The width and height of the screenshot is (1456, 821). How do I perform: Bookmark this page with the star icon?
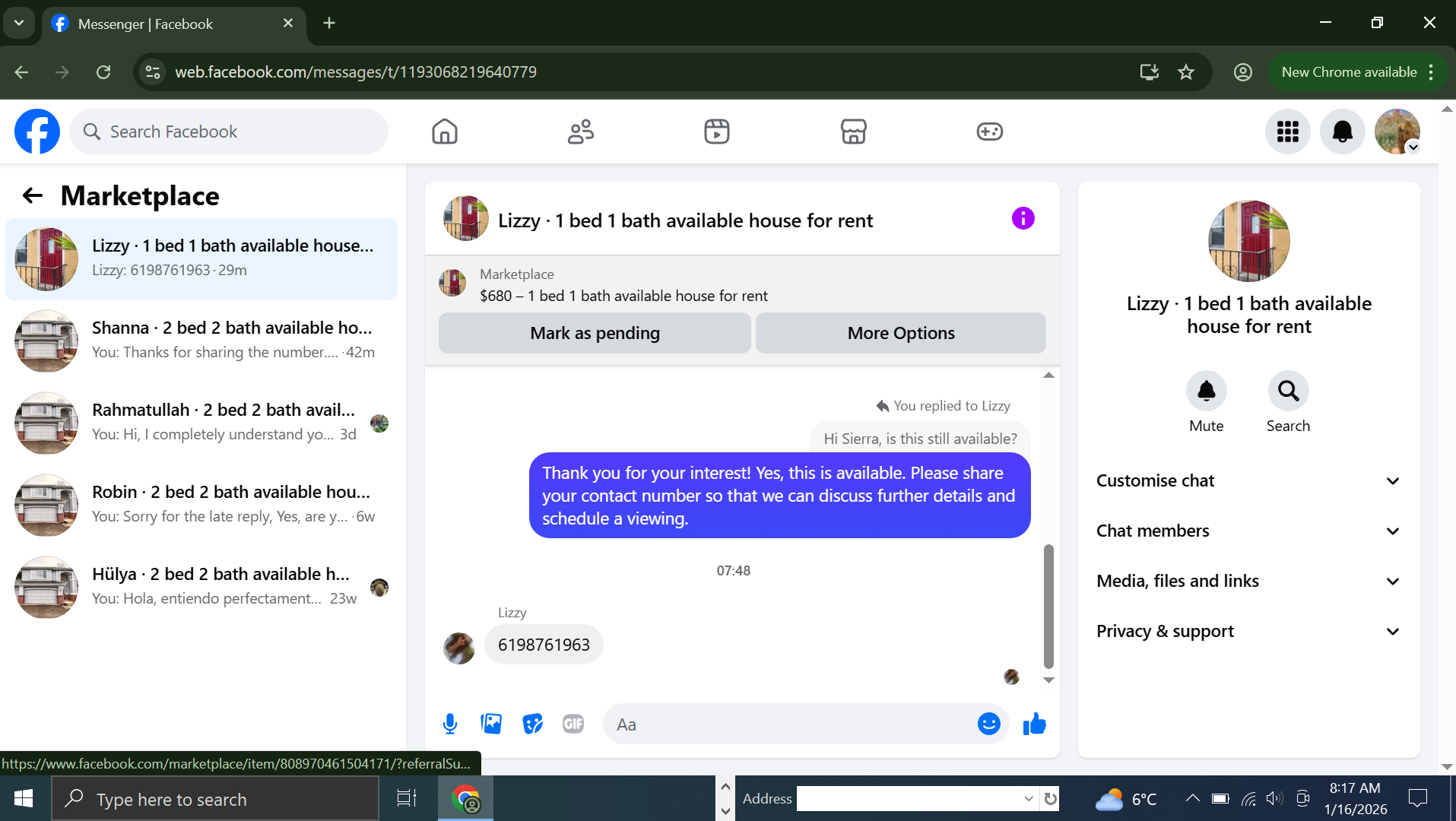tap(1186, 72)
